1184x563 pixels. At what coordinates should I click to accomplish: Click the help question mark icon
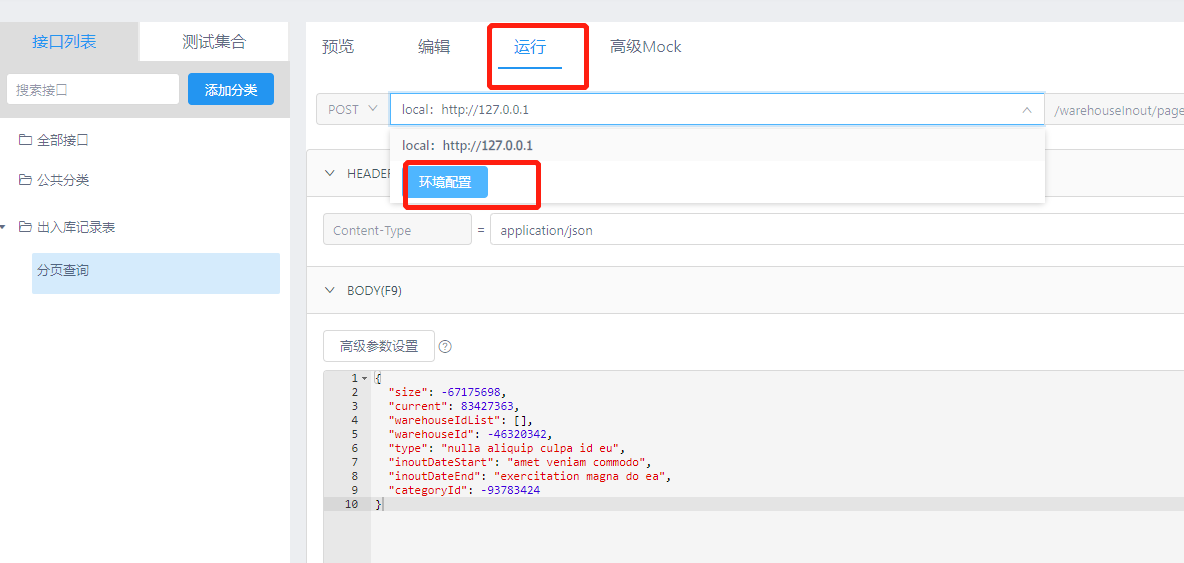coord(446,346)
